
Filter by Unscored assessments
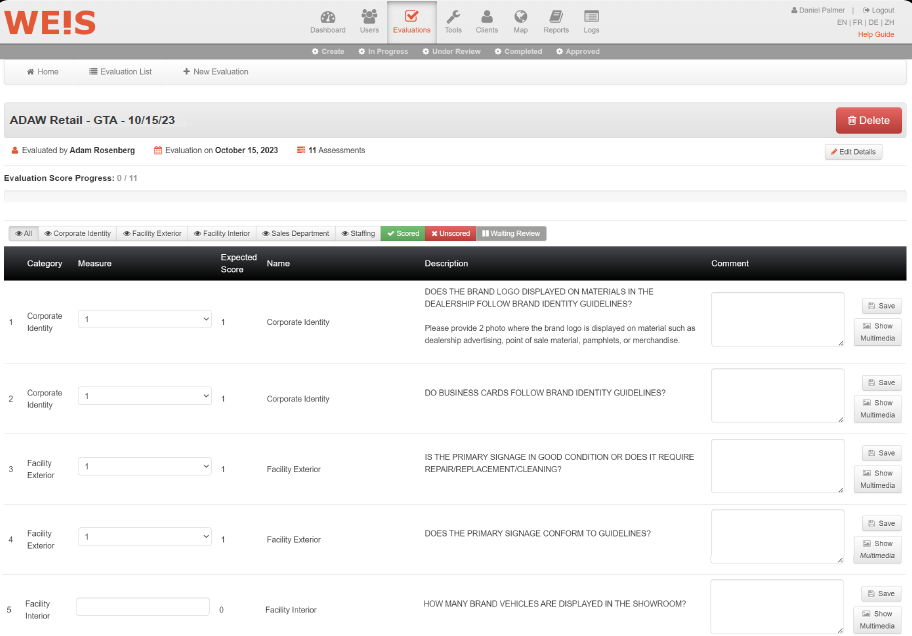[x=450, y=234]
